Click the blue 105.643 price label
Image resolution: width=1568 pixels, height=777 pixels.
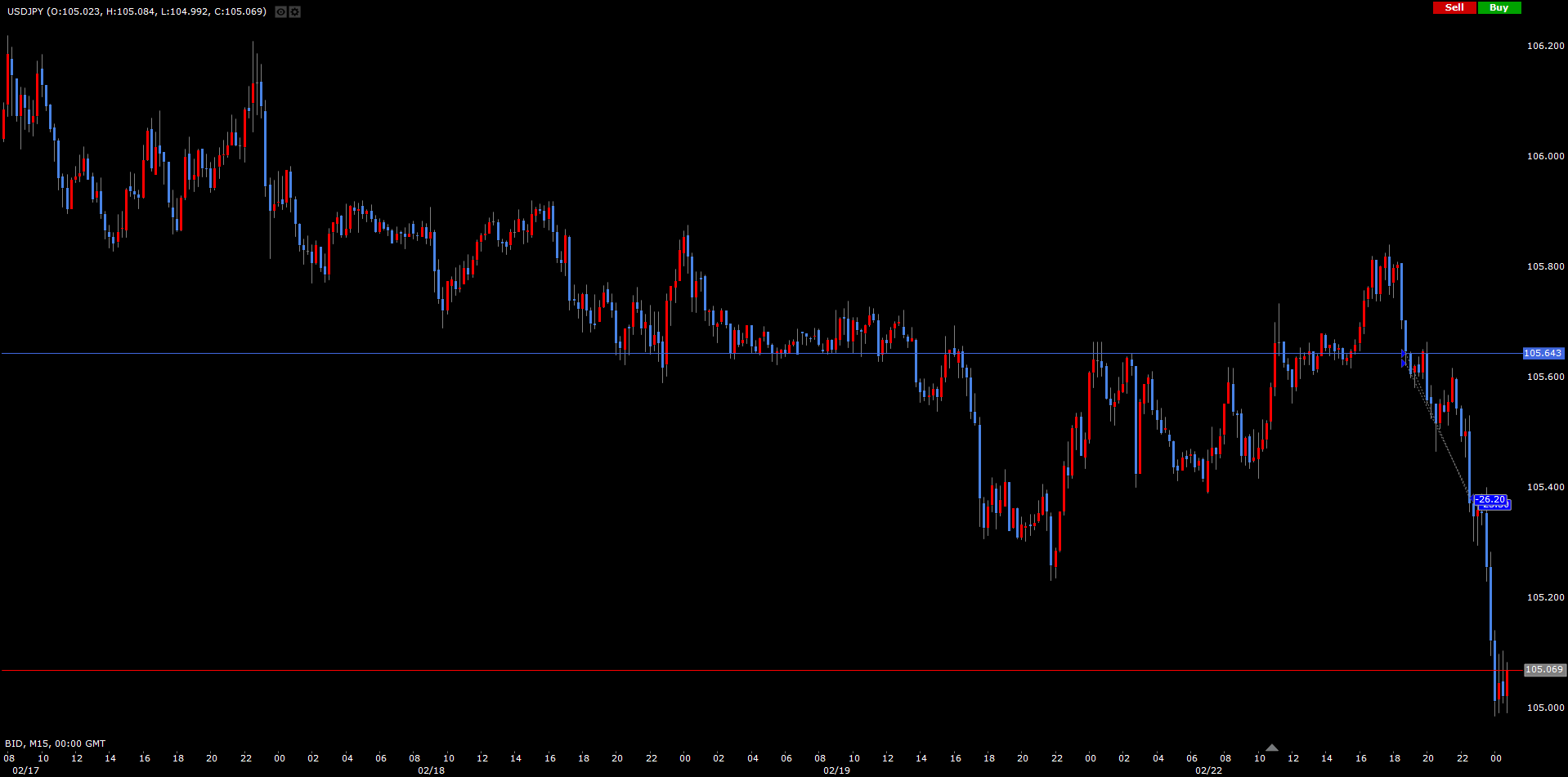click(x=1543, y=354)
